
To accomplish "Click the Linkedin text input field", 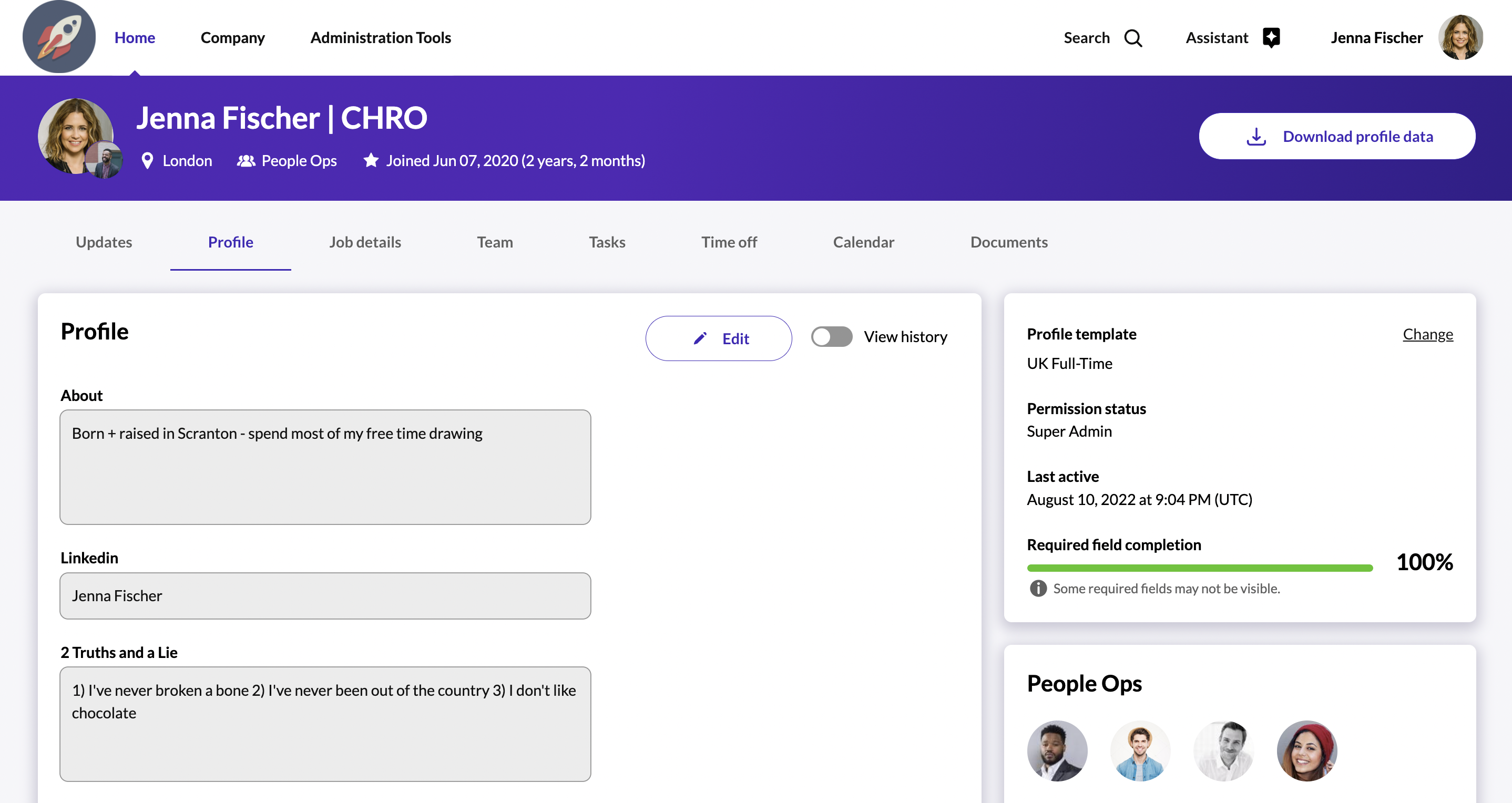I will 325,595.
